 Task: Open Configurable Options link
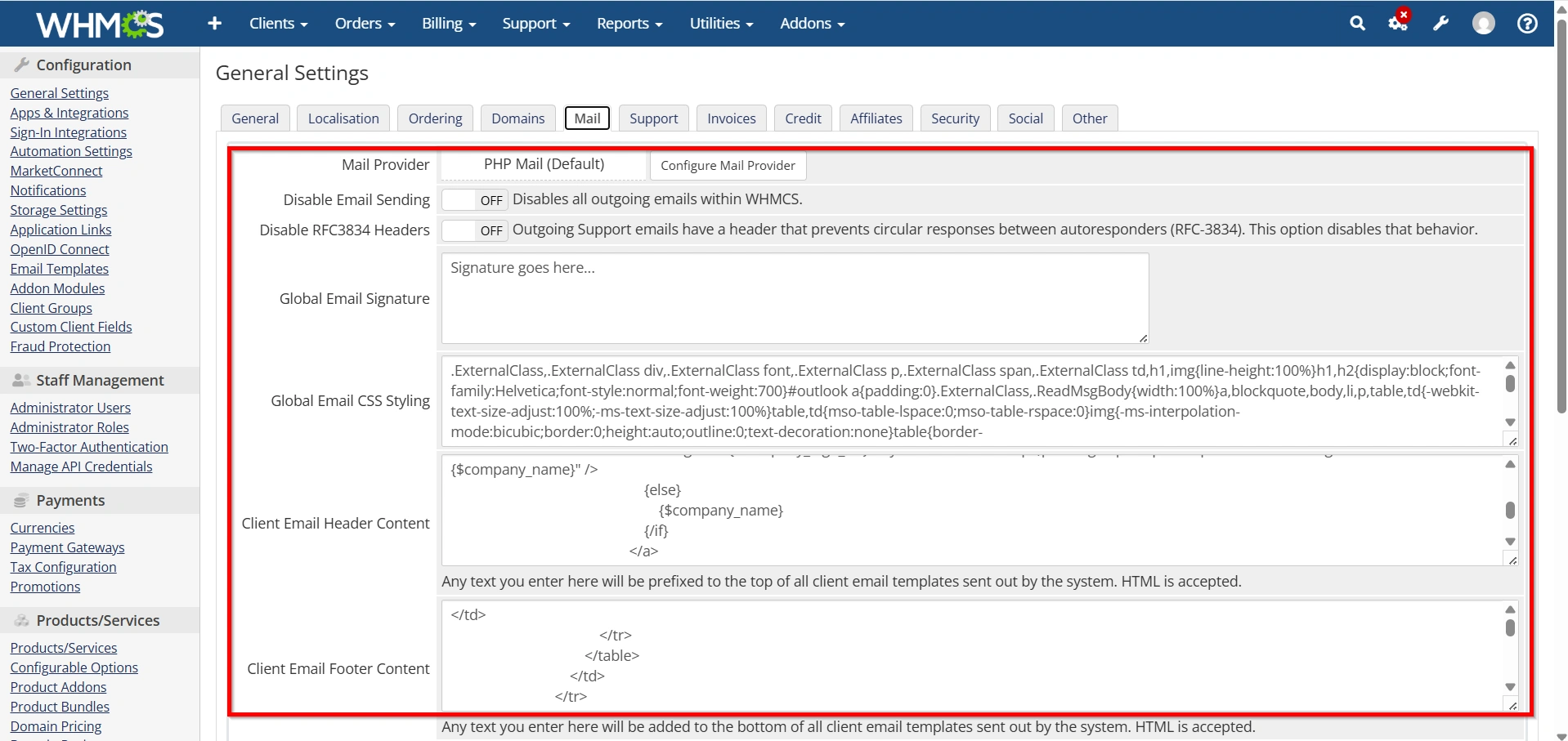pos(74,667)
